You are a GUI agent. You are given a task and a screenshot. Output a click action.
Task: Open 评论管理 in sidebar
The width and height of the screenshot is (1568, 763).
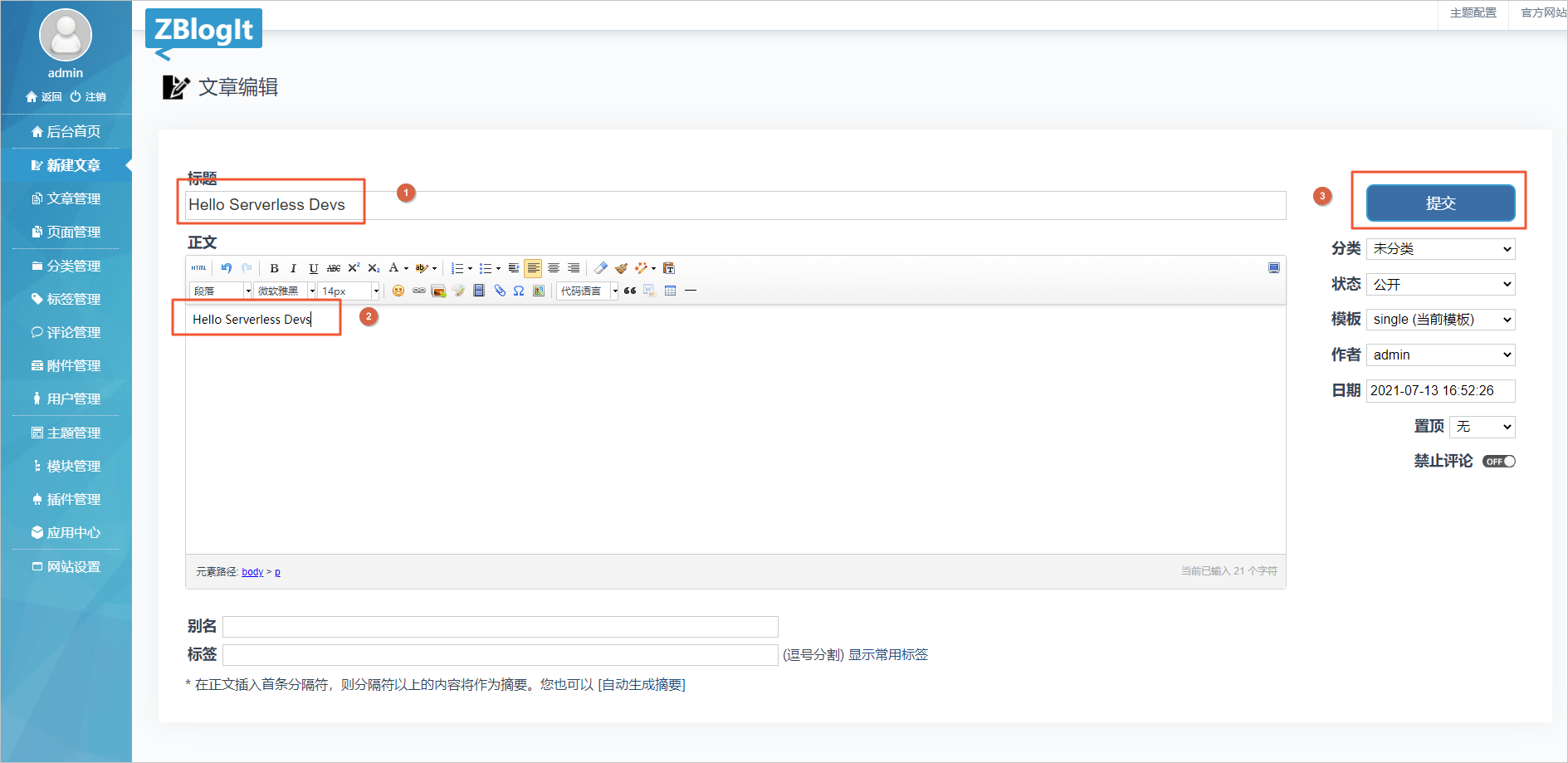click(66, 332)
